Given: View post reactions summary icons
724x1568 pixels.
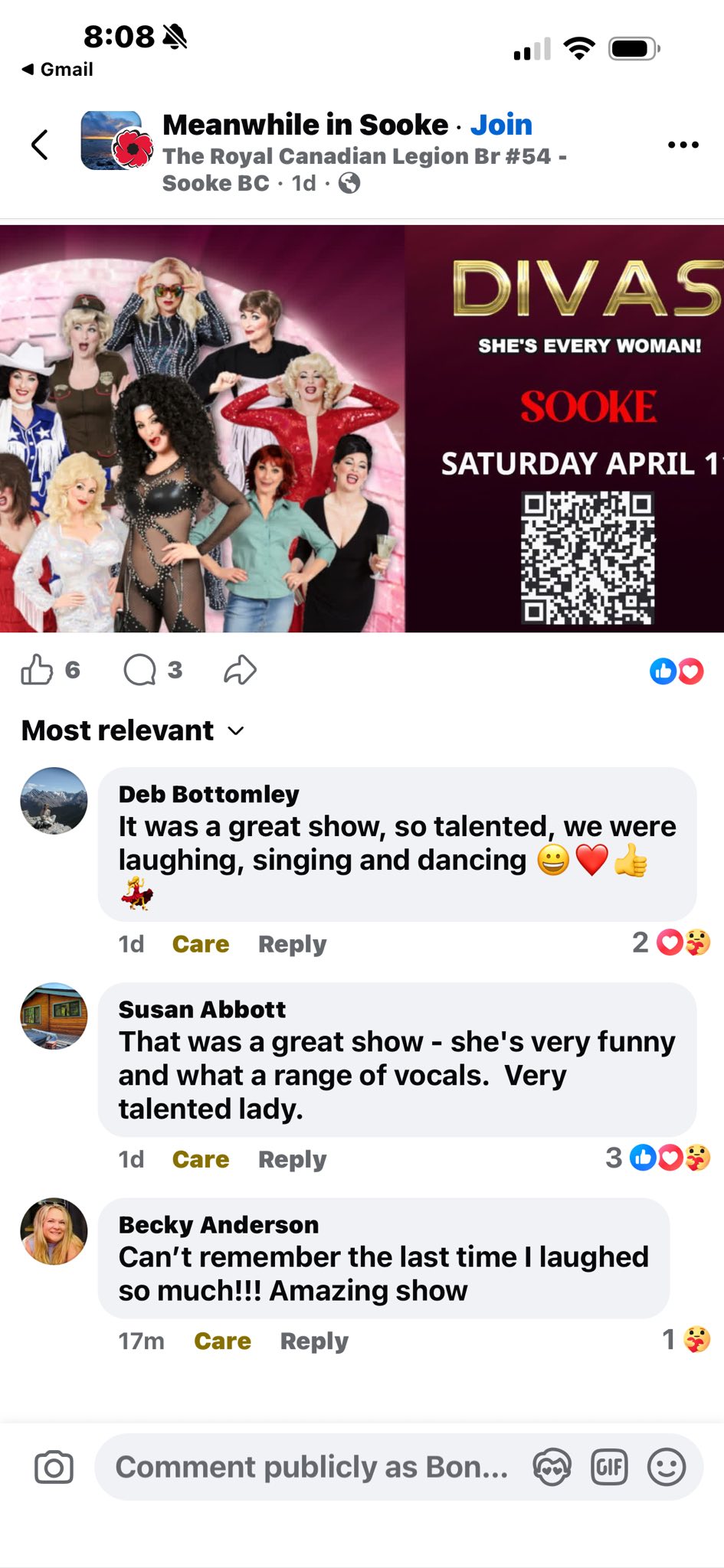Looking at the screenshot, I should coord(676,671).
